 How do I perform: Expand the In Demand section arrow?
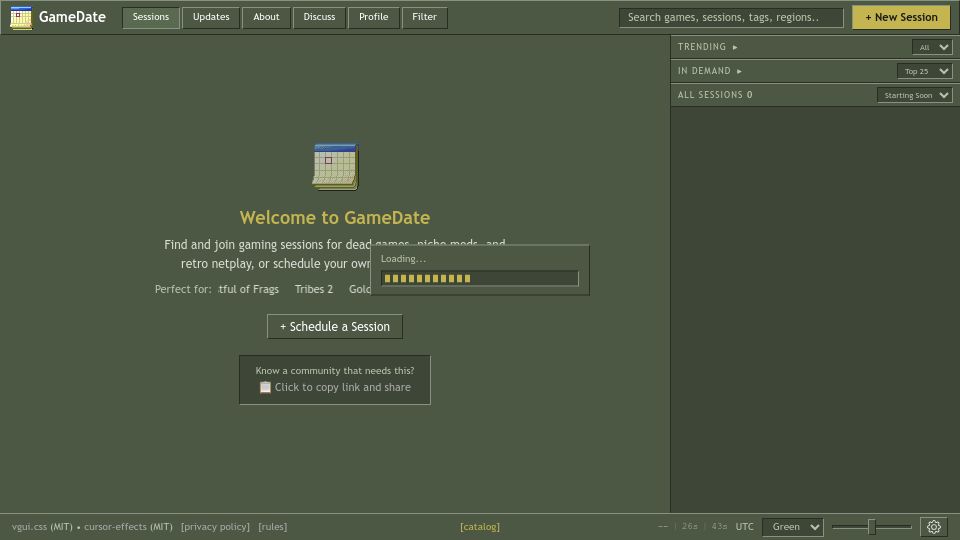(x=740, y=71)
